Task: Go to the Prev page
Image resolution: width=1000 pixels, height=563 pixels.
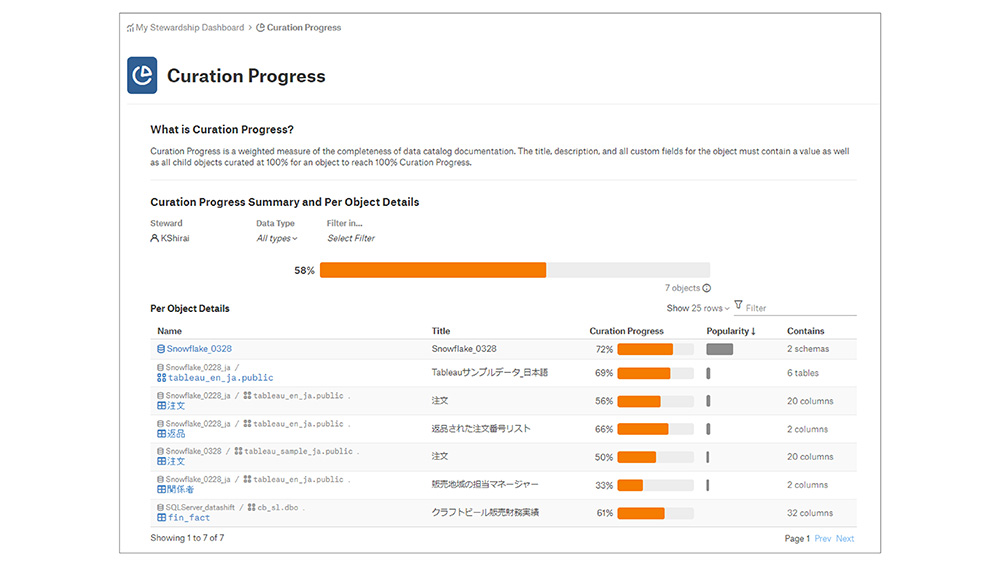Action: (x=823, y=539)
